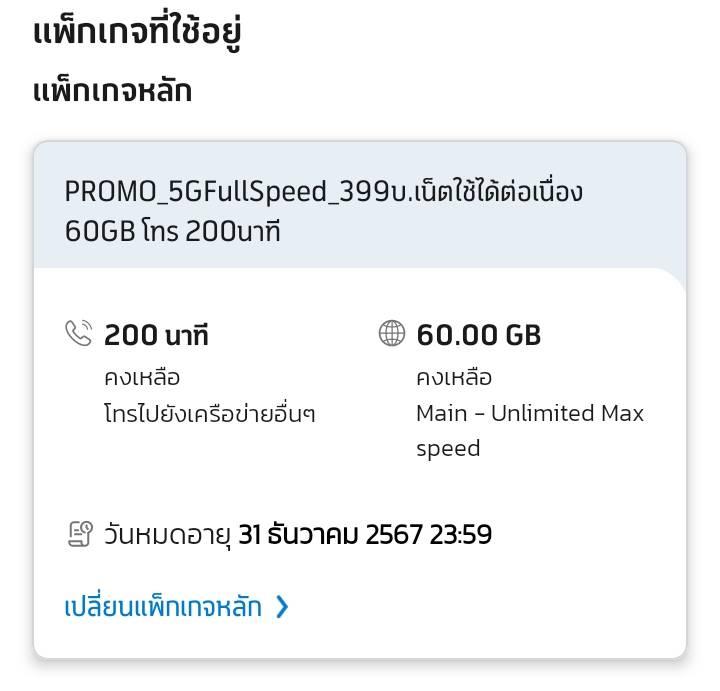Open the เปลี่ยนแพ็กเกจหลัก link

[163, 606]
